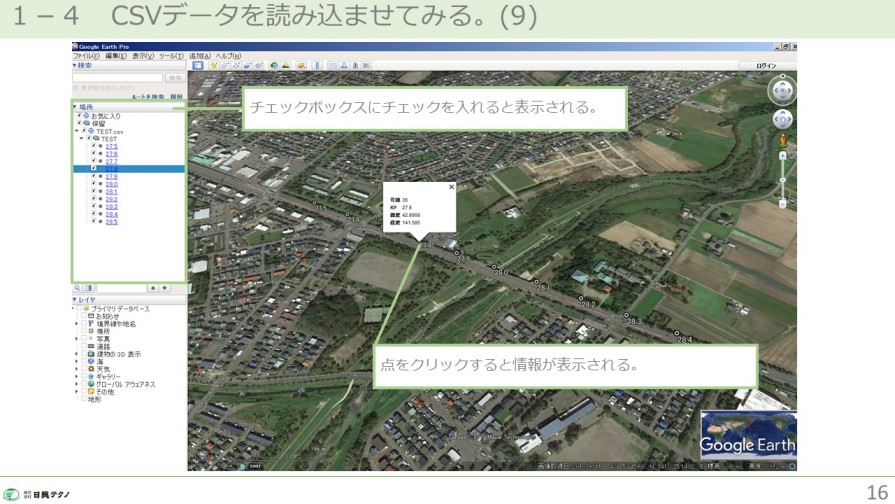Select the 28.0 placemark link
895x504 pixels.
point(111,184)
